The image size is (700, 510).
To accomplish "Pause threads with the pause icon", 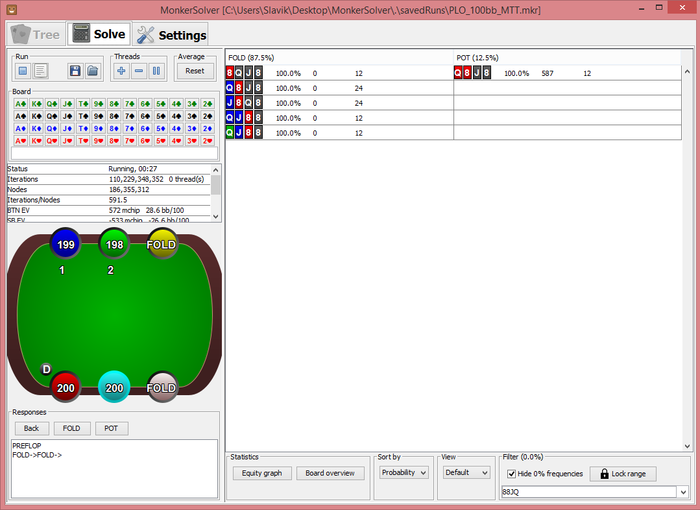I will point(156,71).
